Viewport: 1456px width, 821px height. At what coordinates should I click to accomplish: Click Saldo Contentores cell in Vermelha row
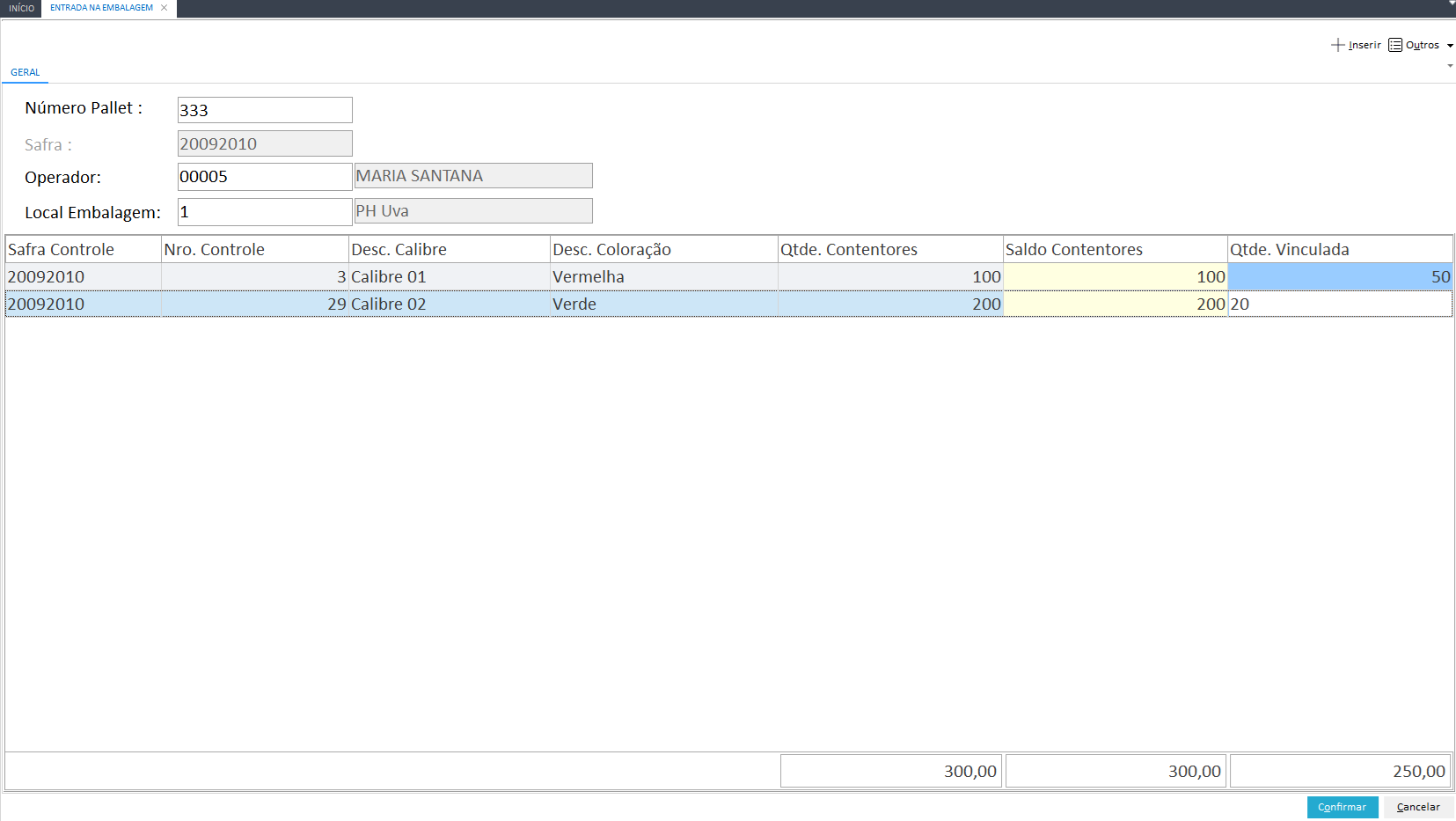(x=1116, y=277)
